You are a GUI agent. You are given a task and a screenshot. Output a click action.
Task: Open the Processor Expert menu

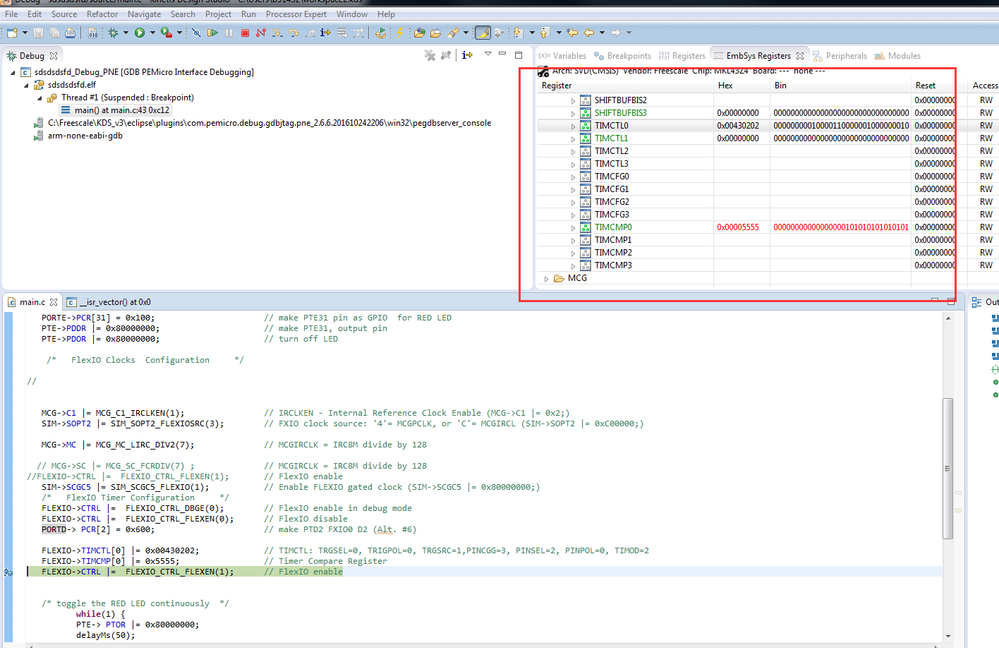(x=296, y=15)
